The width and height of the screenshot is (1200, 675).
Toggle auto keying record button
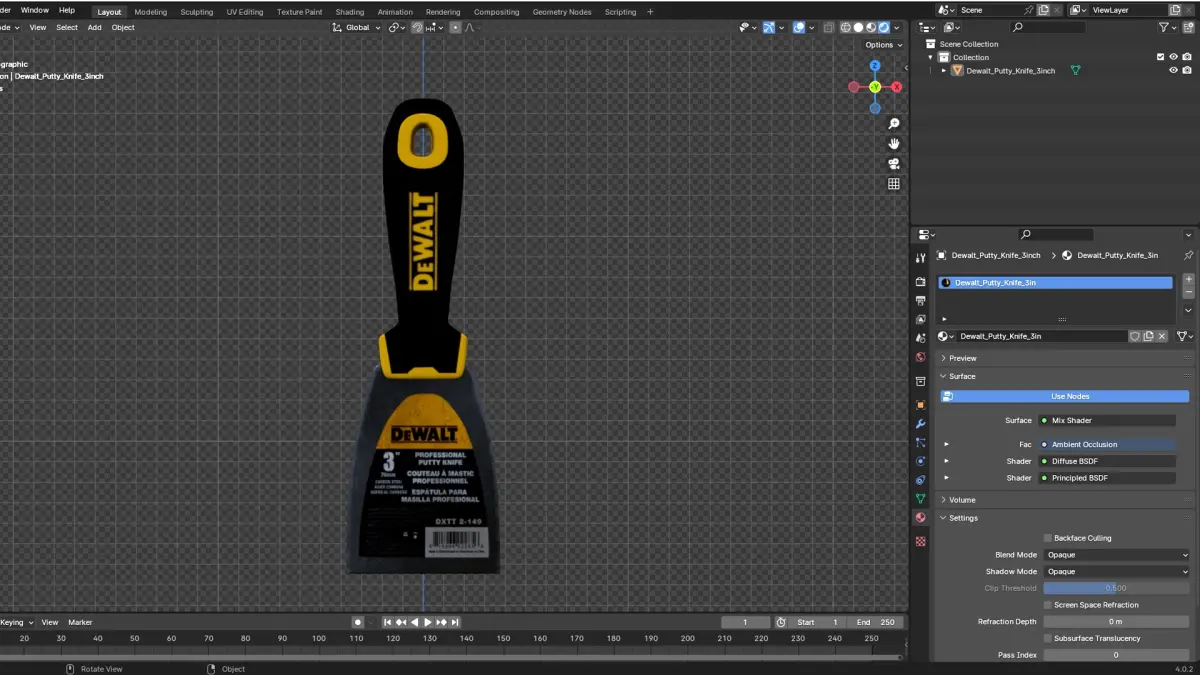(358, 622)
